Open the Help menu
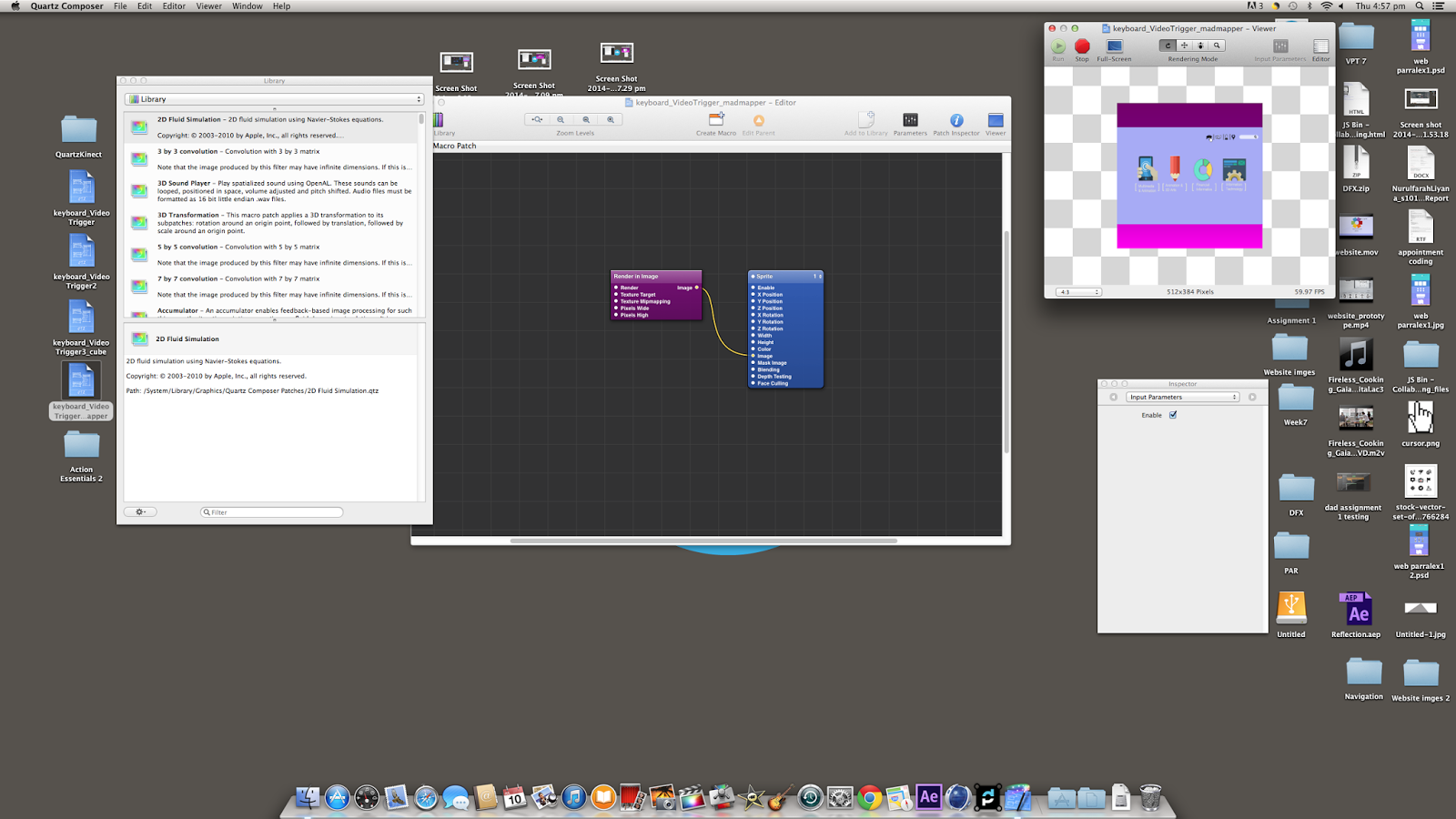Screen dimensions: 1456x819 pos(282,5)
